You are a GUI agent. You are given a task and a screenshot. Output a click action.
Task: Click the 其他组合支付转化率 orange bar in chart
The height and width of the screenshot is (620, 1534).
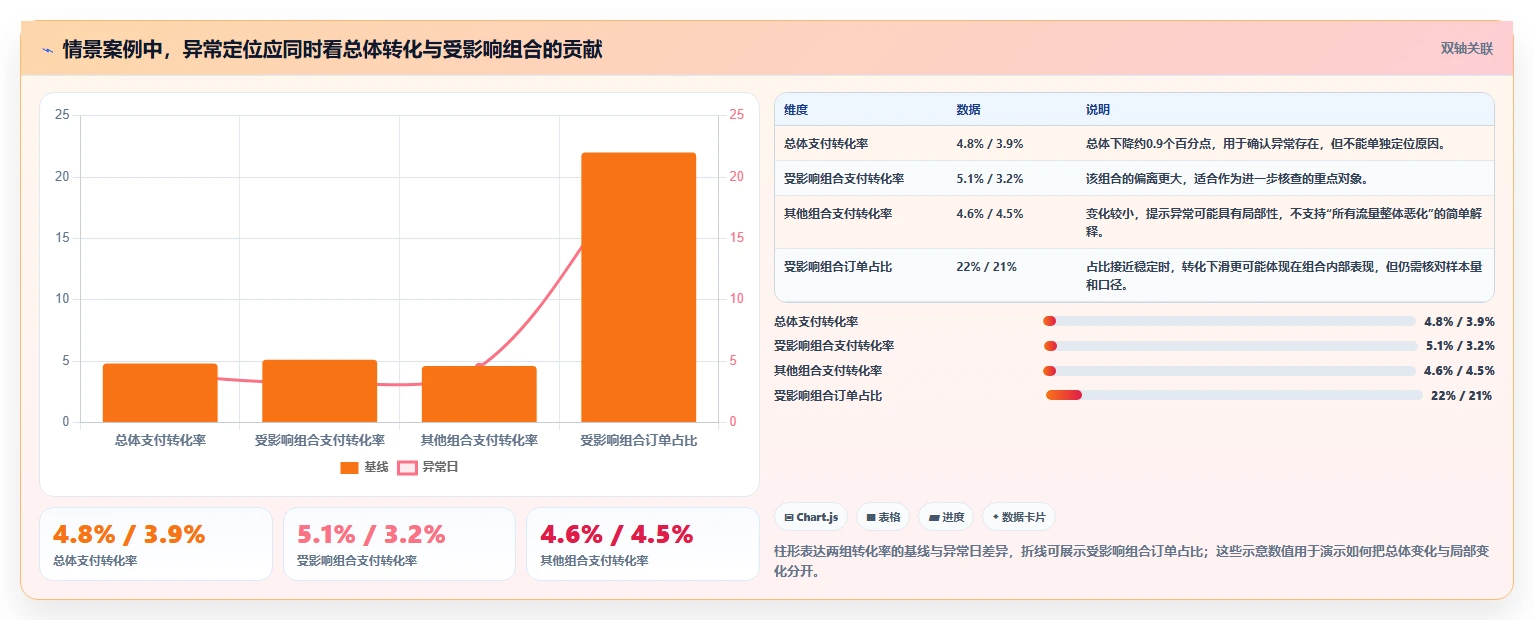point(479,394)
